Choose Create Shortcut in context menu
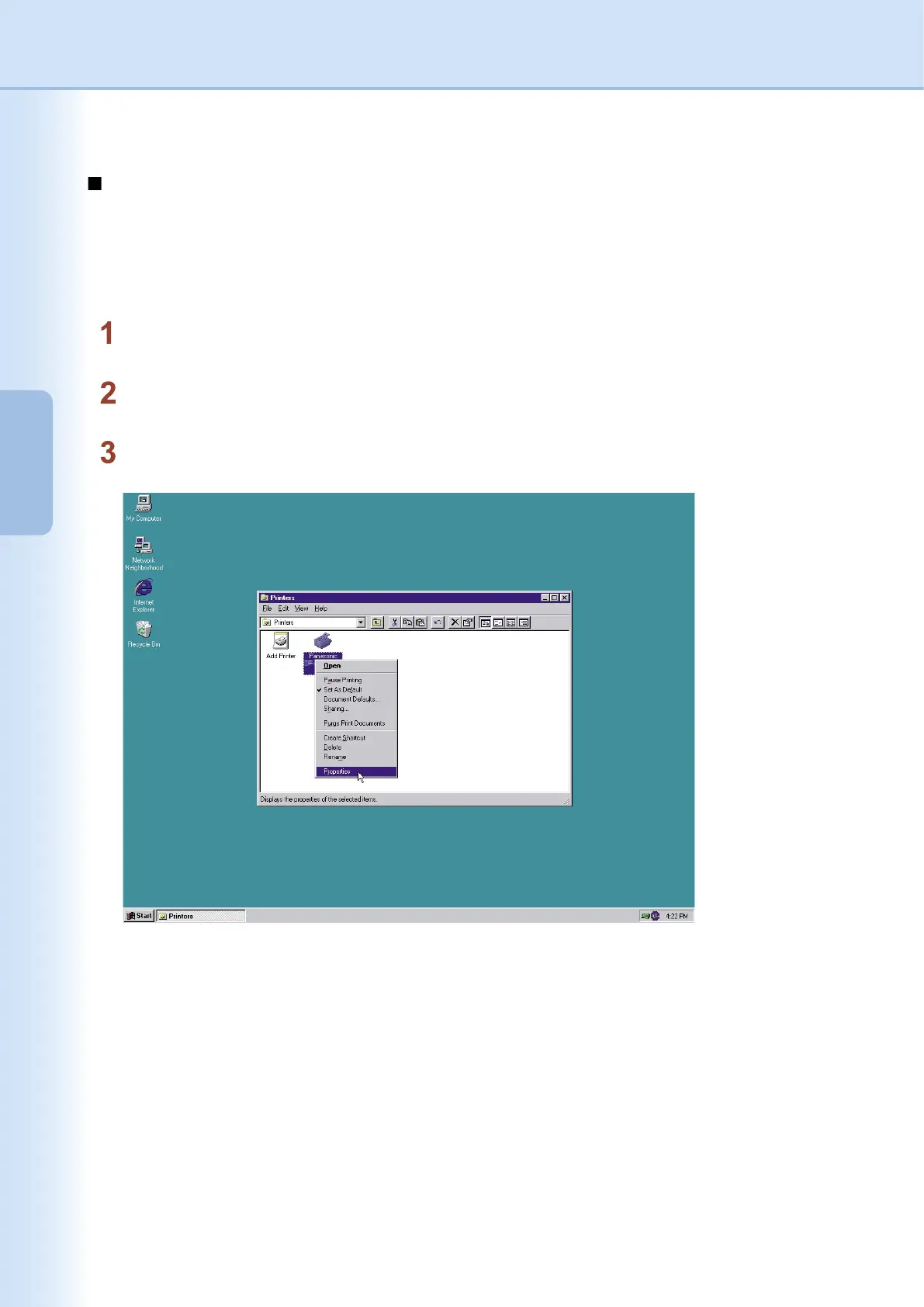924x1307 pixels. pos(356,738)
